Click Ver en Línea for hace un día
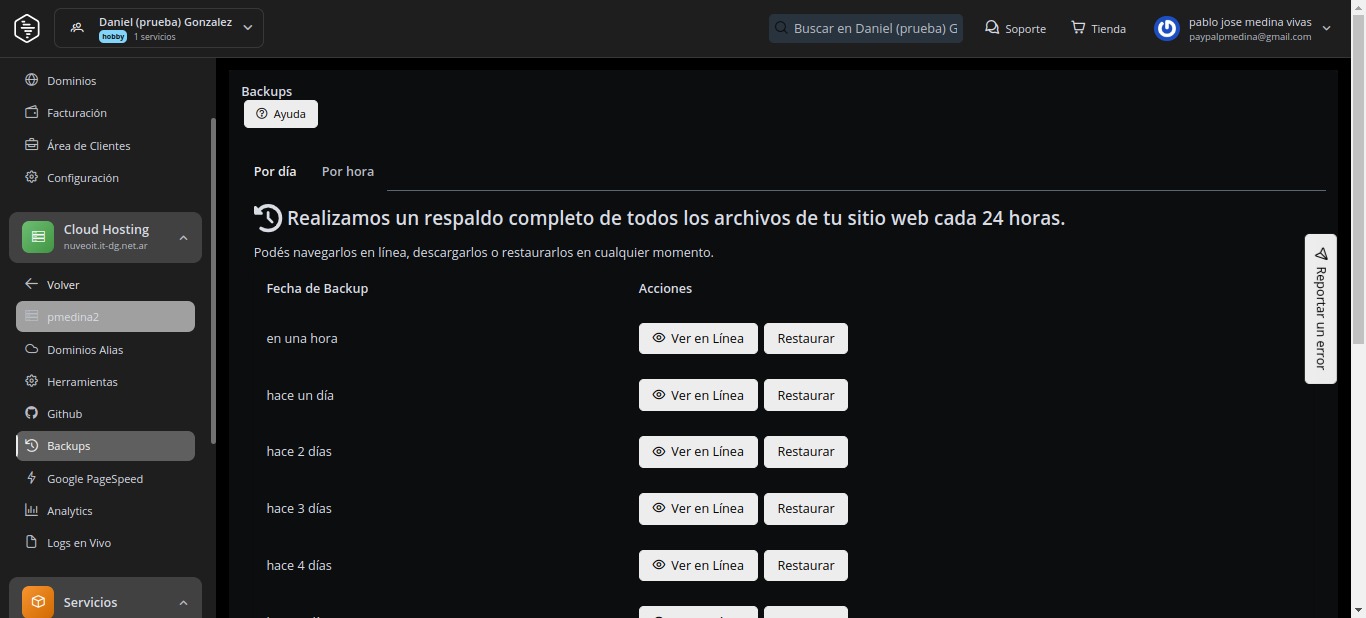The image size is (1366, 618). click(697, 395)
